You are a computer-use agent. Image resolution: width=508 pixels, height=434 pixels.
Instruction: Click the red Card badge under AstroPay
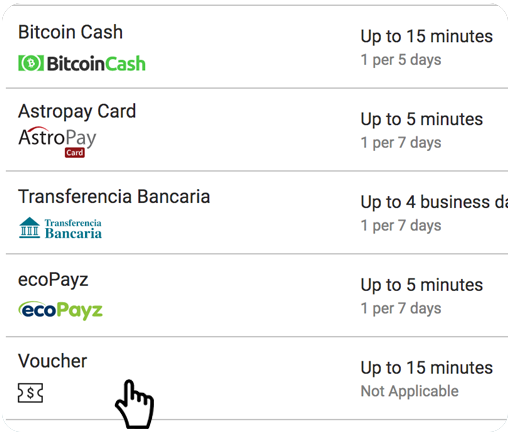click(75, 153)
